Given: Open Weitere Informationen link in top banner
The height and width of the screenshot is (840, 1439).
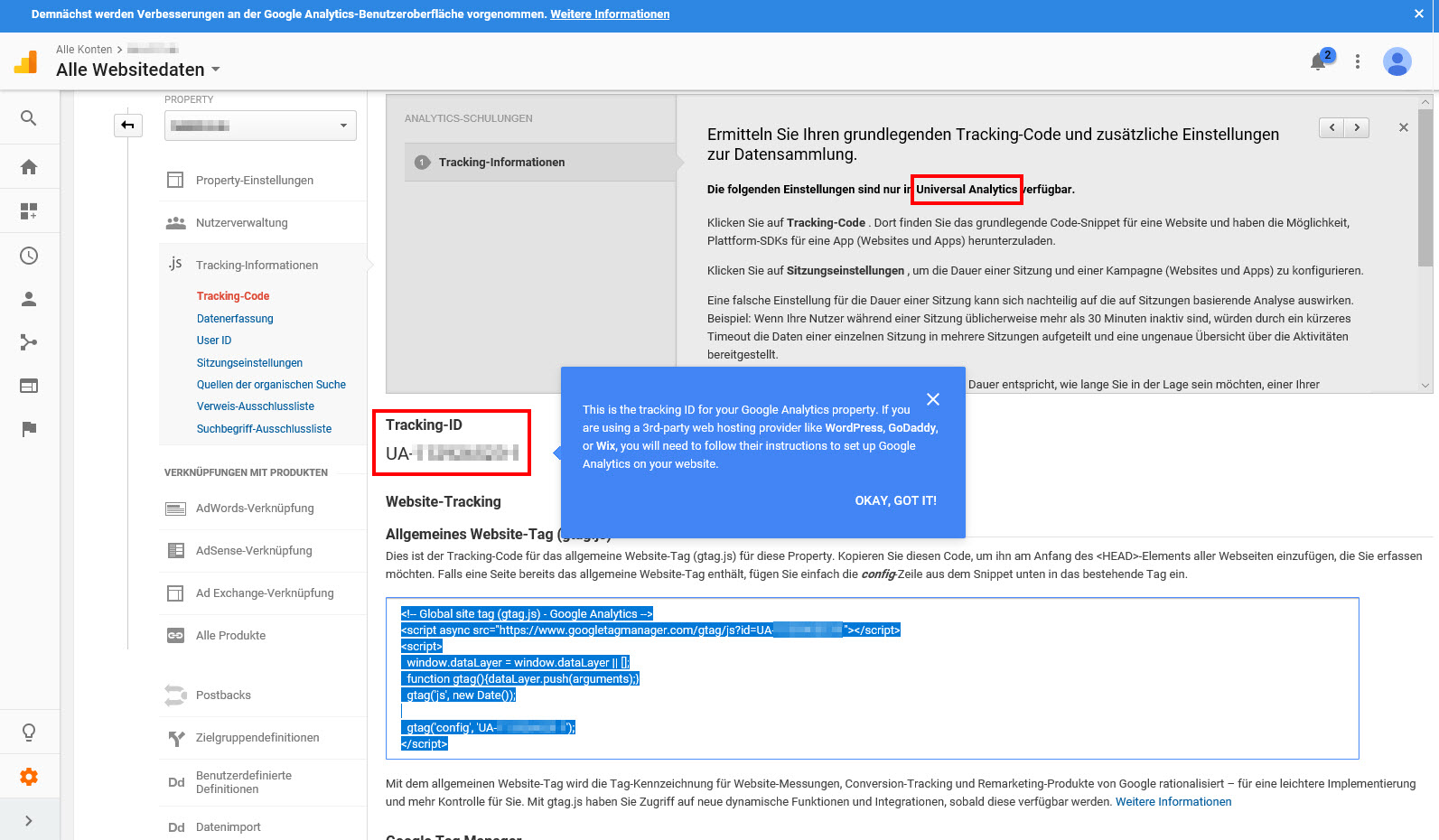Looking at the screenshot, I should click(610, 14).
